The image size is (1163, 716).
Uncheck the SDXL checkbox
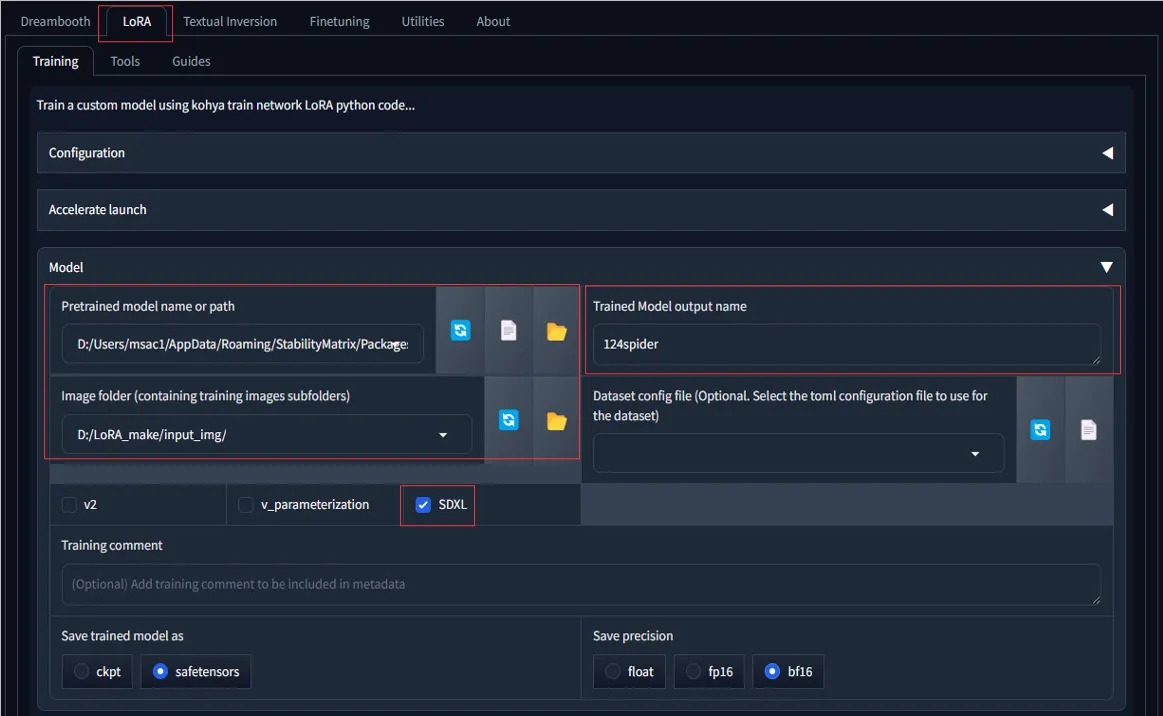pyautogui.click(x=423, y=505)
